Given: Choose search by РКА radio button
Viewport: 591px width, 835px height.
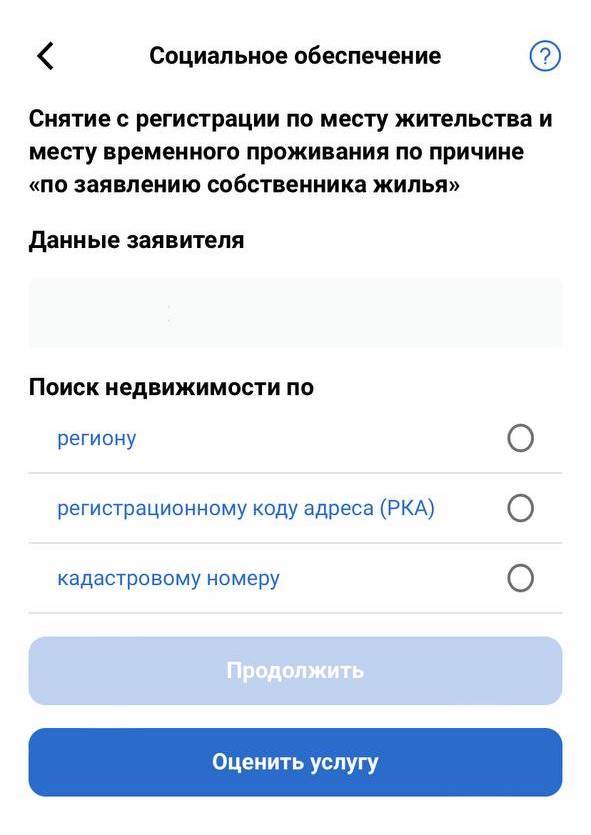Looking at the screenshot, I should coord(520,508).
